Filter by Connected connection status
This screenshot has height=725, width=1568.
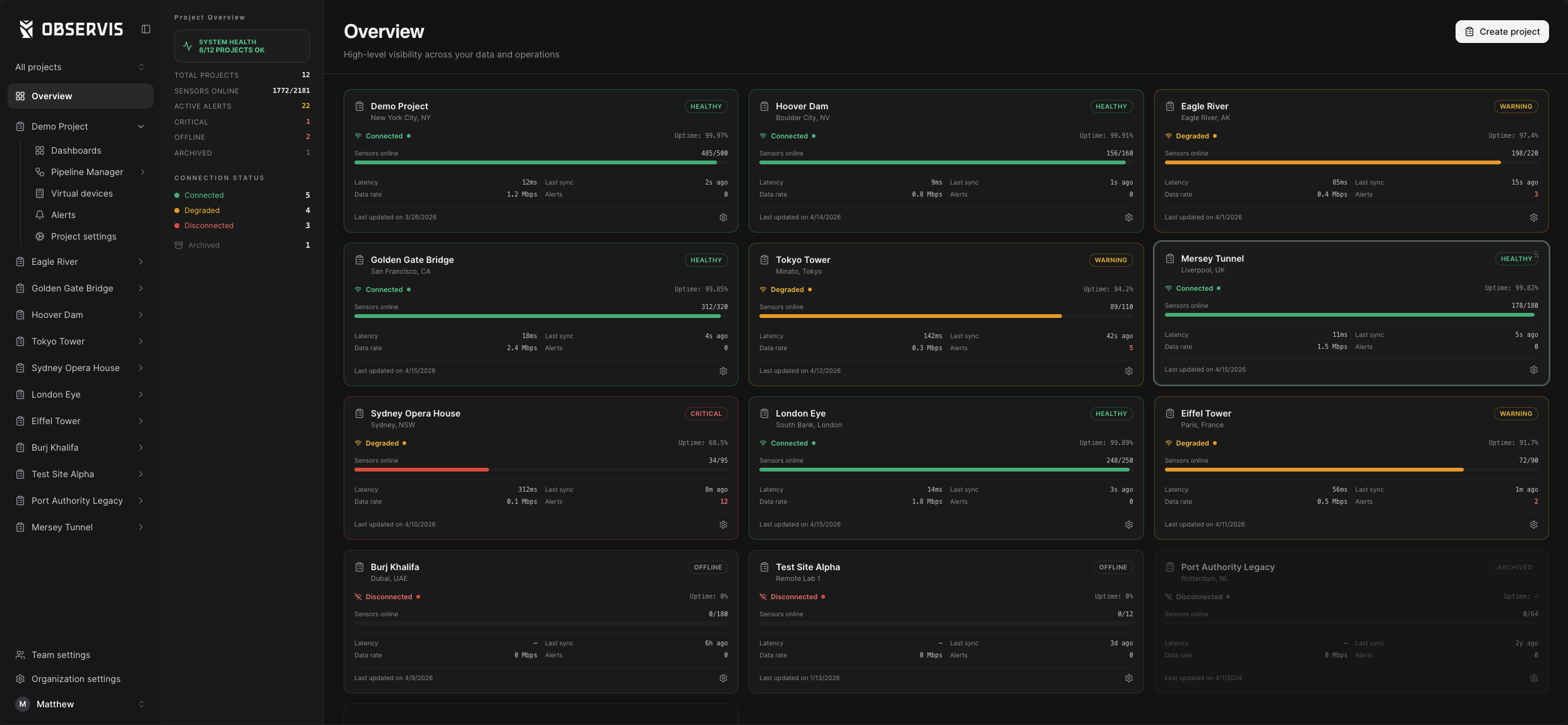point(242,195)
